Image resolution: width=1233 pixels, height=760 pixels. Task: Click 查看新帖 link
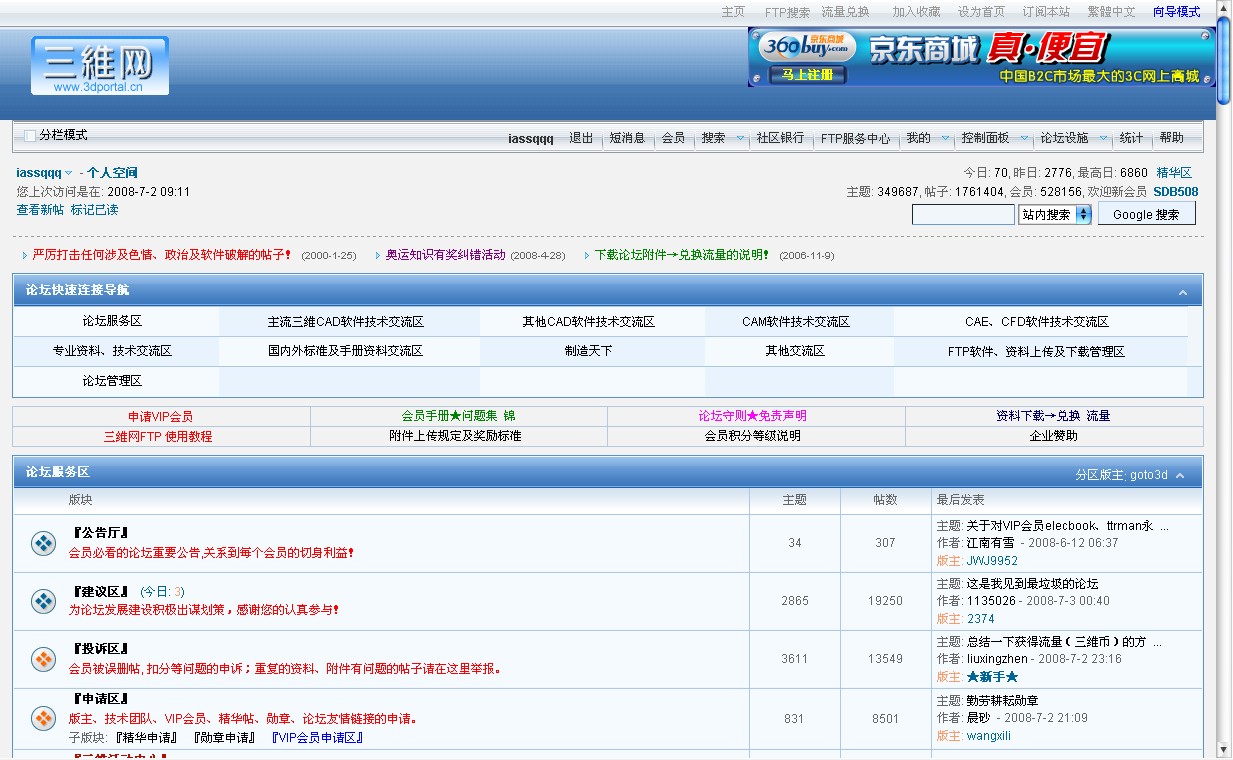[40, 210]
